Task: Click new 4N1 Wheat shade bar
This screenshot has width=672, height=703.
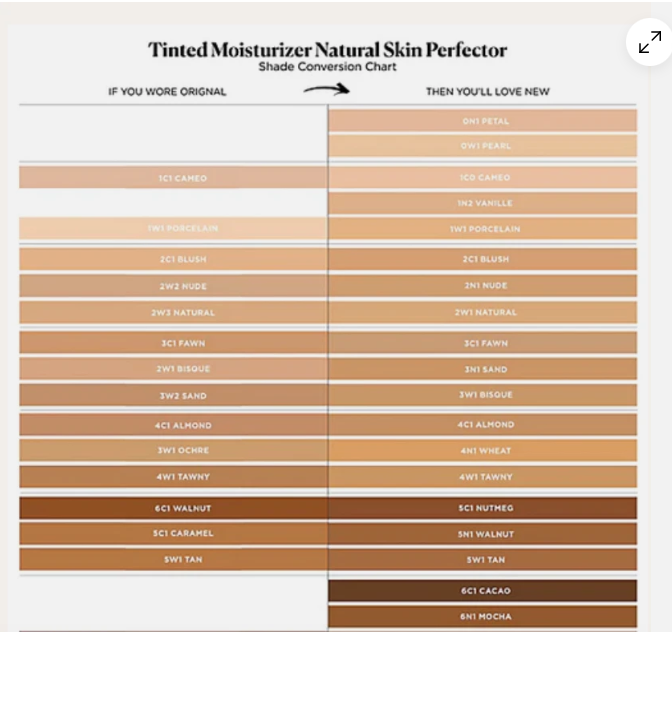Action: click(482, 451)
